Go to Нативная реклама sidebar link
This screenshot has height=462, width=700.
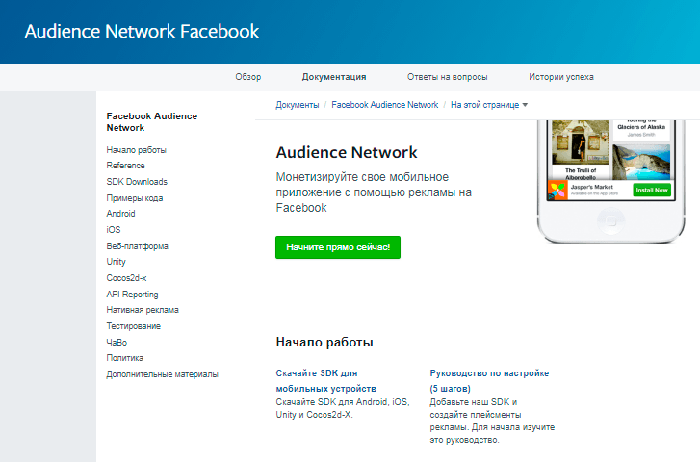point(143,310)
